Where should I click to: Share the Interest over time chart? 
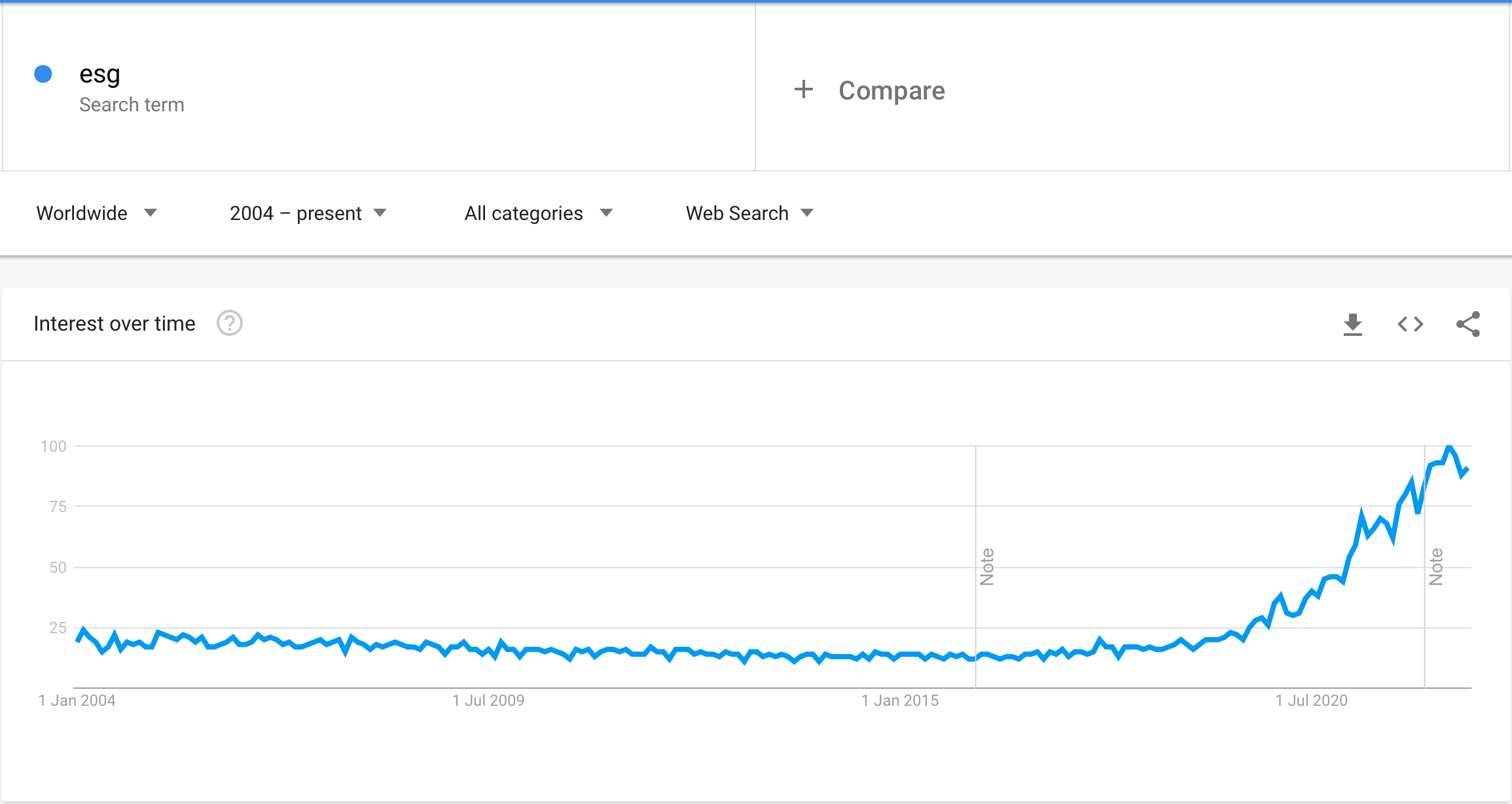coord(1468,324)
